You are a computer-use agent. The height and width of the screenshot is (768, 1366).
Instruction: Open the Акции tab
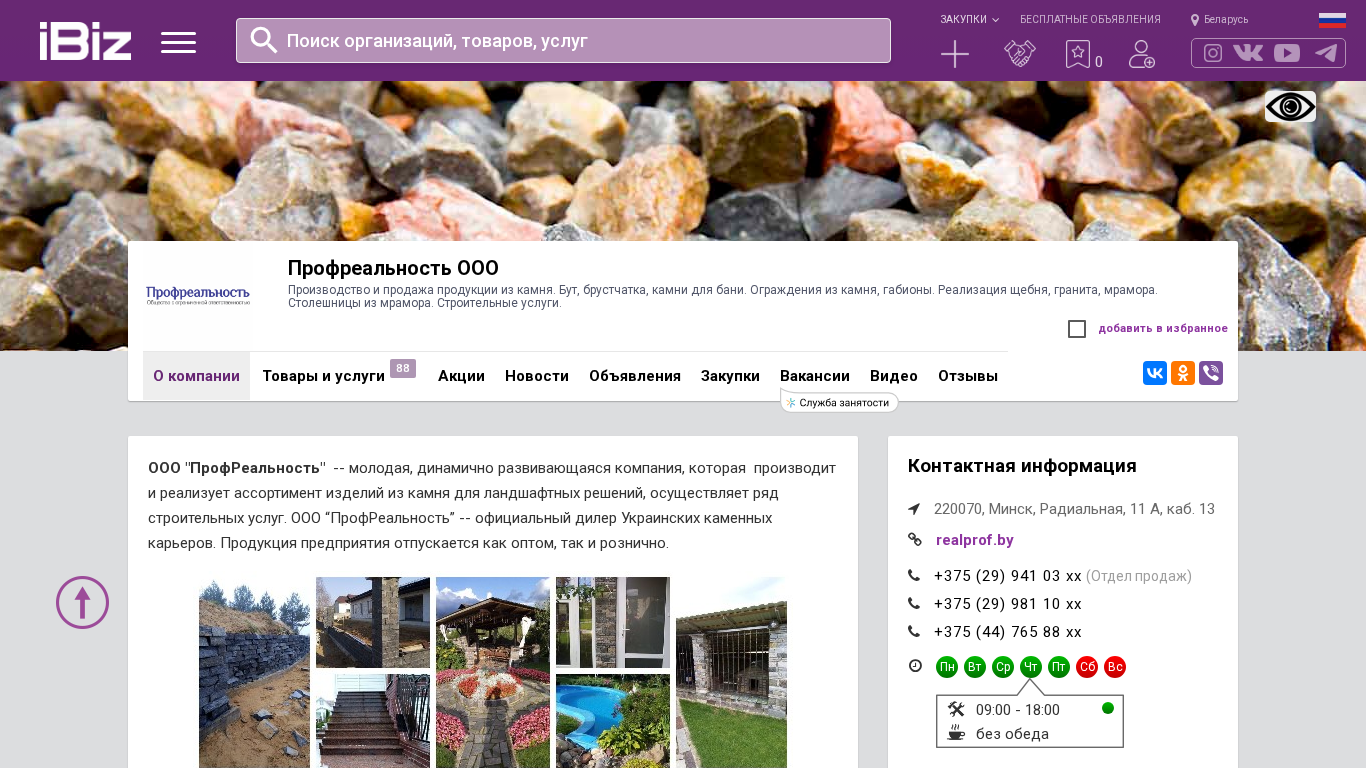(x=461, y=376)
